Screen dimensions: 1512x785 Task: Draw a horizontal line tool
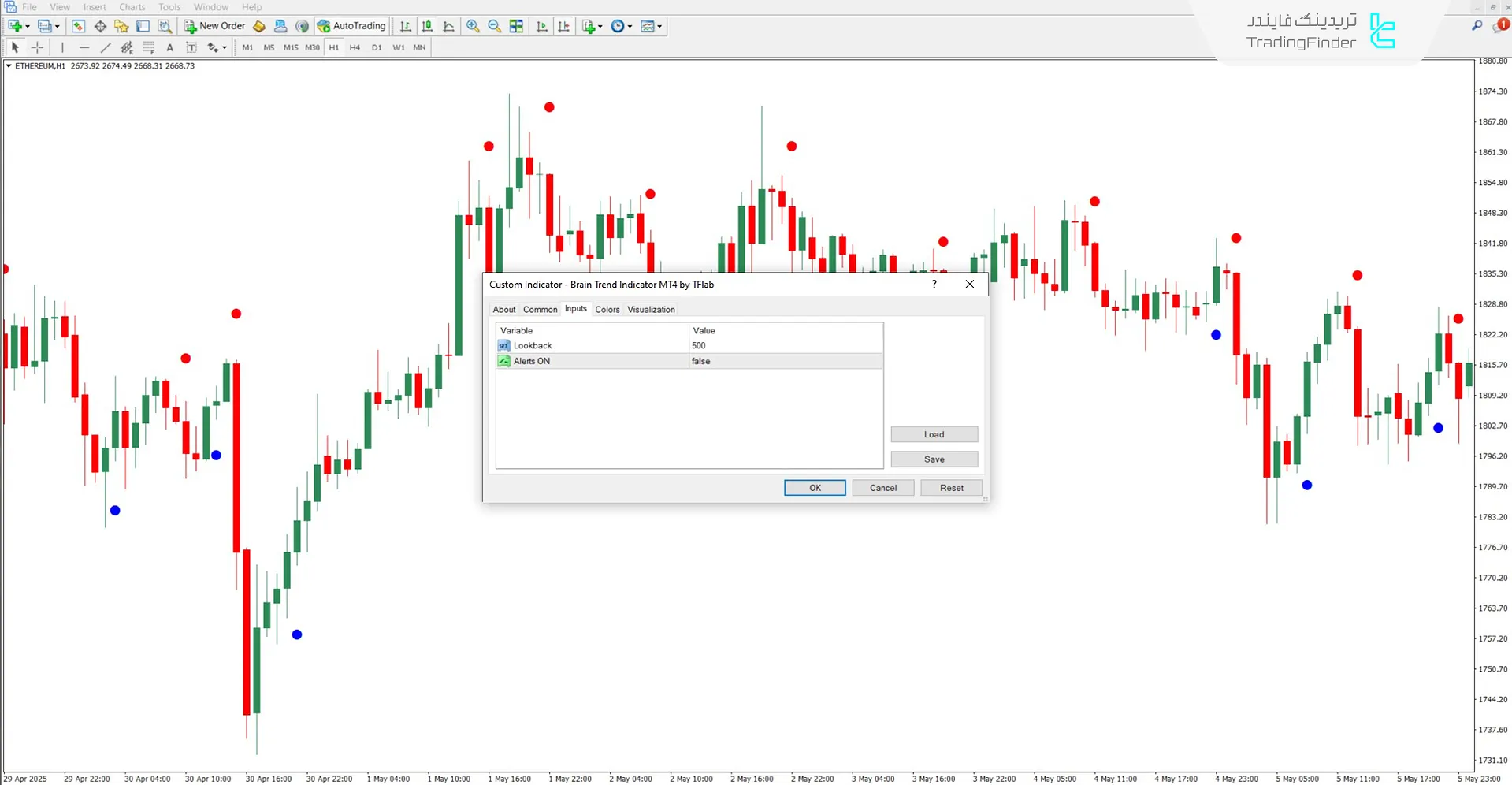pyautogui.click(x=84, y=47)
